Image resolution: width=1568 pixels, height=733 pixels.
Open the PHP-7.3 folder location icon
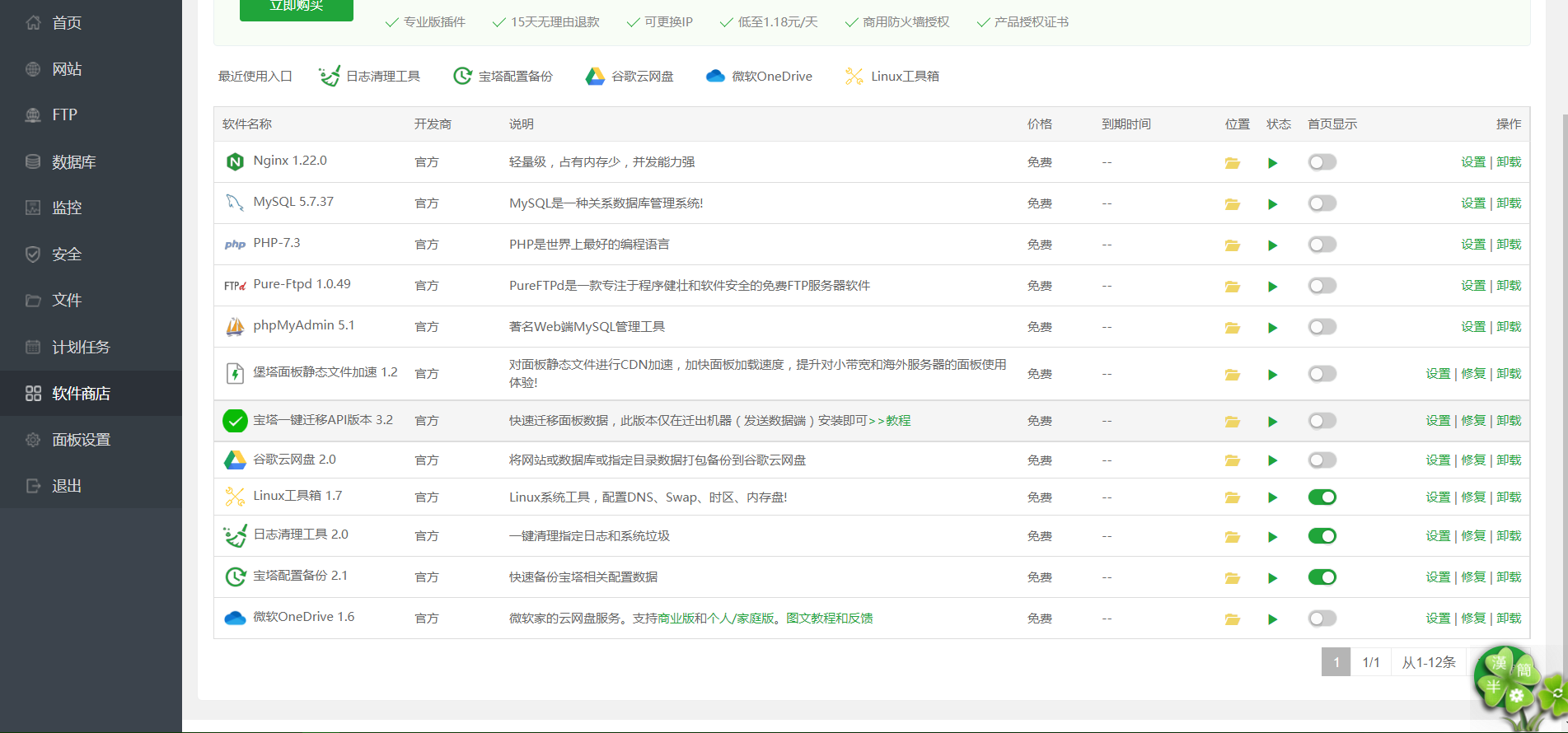click(1232, 245)
